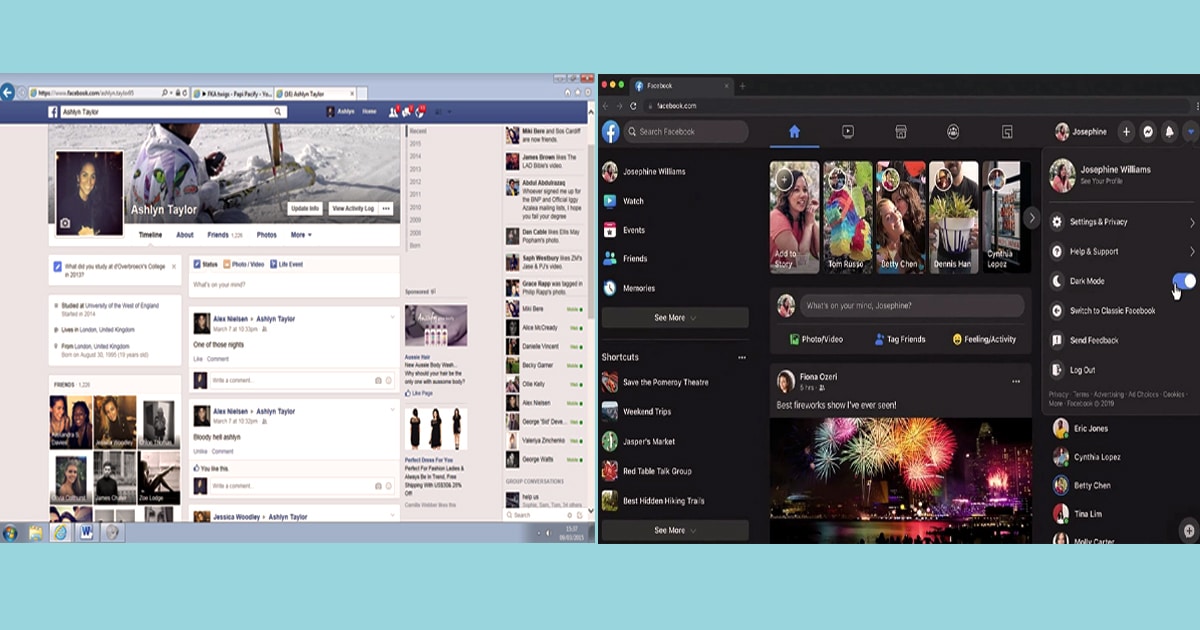
Task: Open cover photo three-dot menu
Action: coord(387,208)
